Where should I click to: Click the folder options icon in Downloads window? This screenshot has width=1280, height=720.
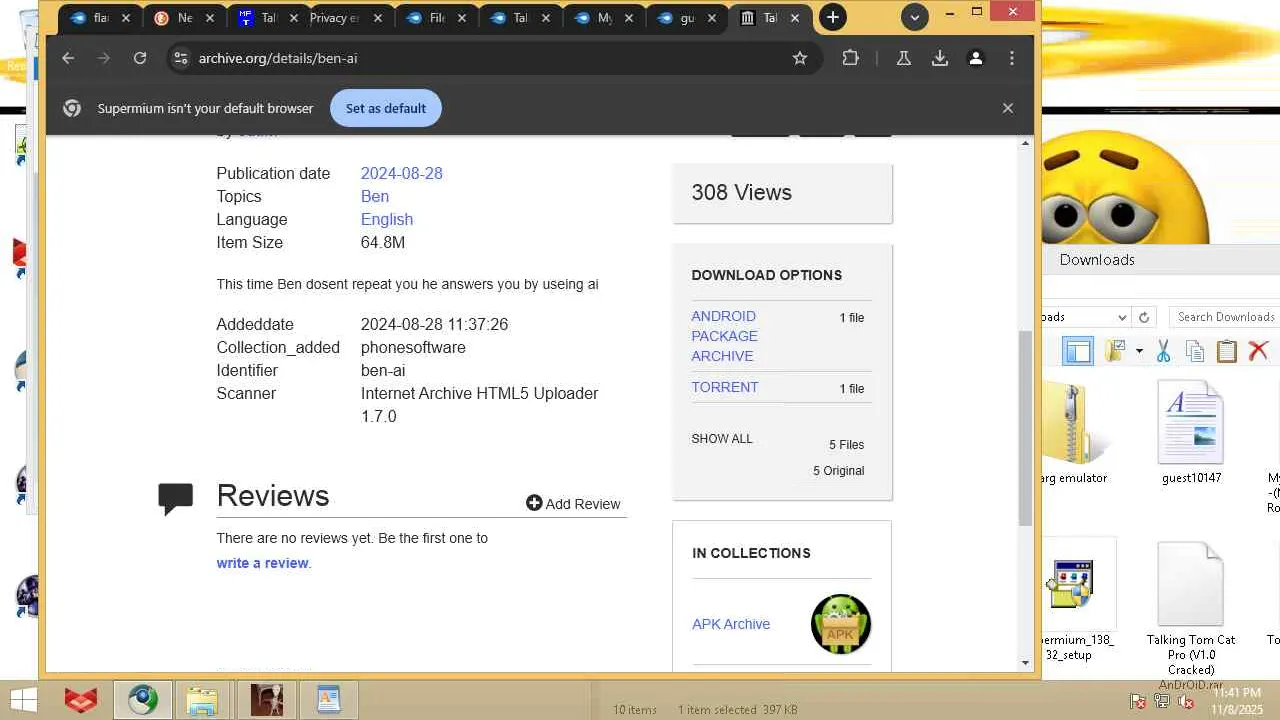pos(1115,351)
